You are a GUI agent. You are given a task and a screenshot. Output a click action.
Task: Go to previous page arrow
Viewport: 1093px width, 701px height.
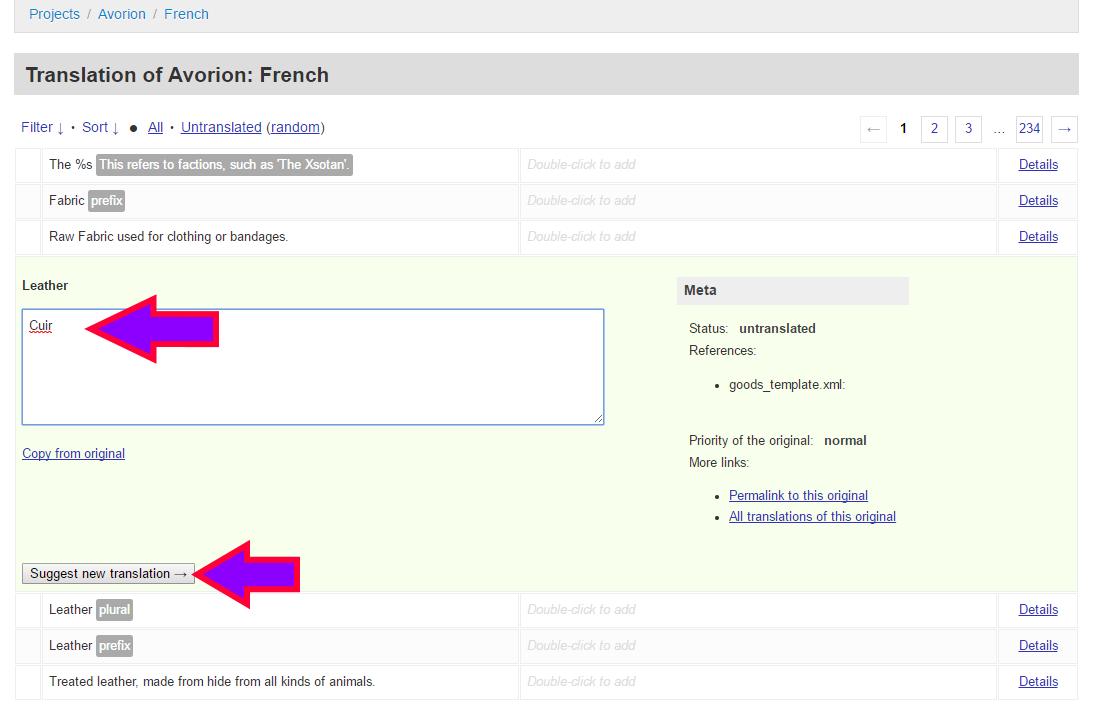point(873,129)
